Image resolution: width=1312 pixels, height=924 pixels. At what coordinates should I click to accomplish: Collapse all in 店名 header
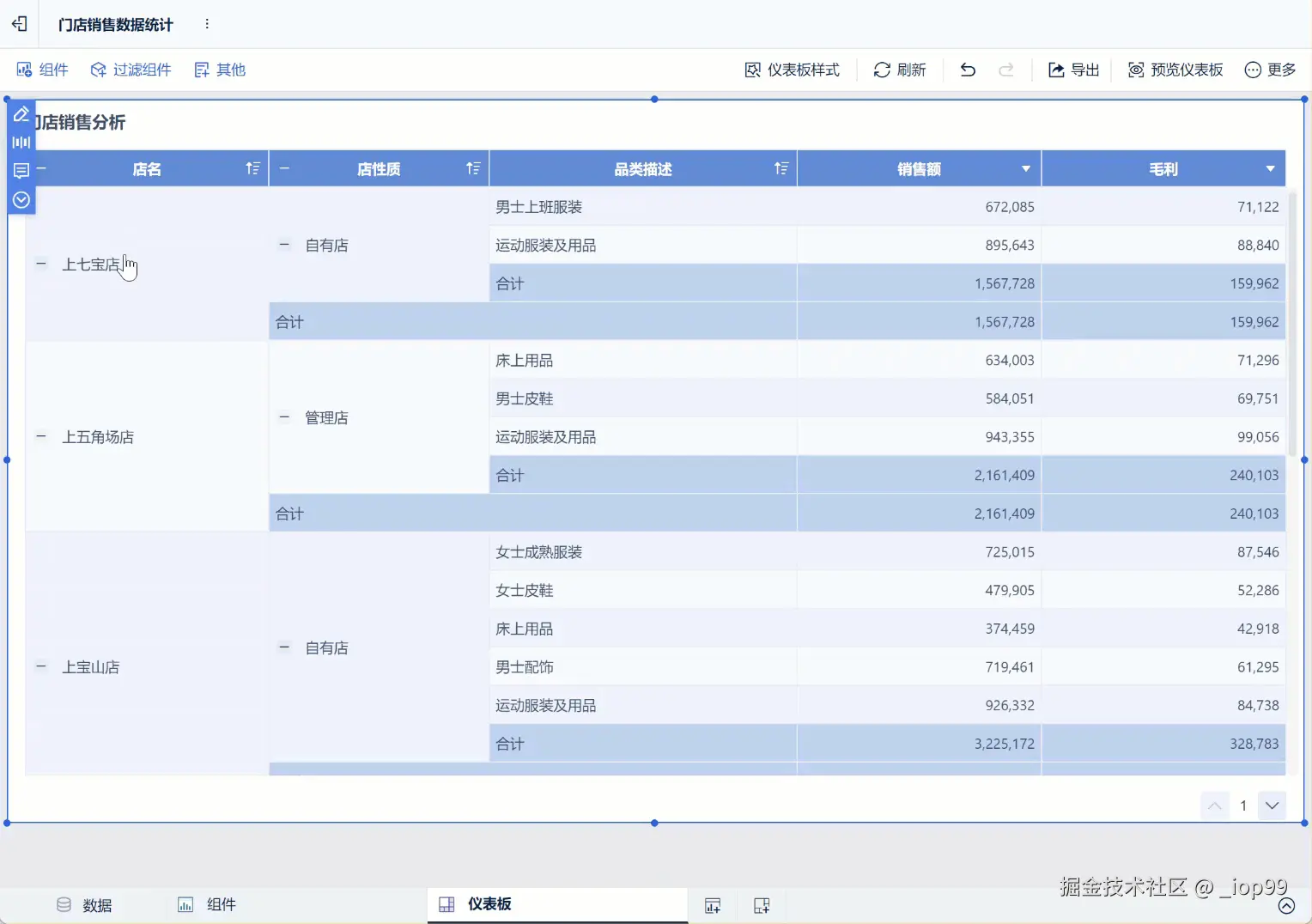[40, 168]
